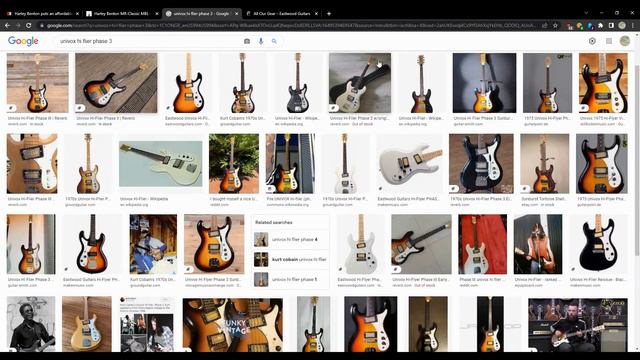Open Google quick settings gear

(592, 41)
